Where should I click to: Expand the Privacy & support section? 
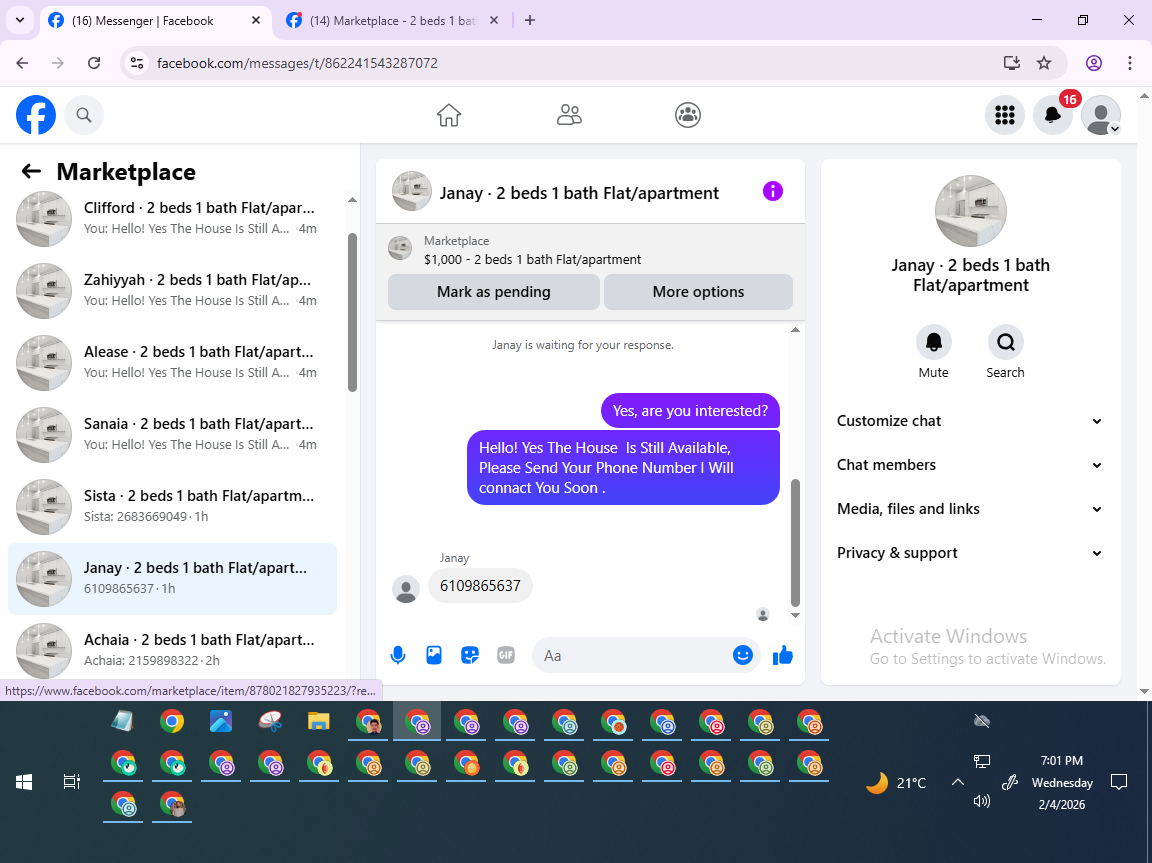point(970,553)
